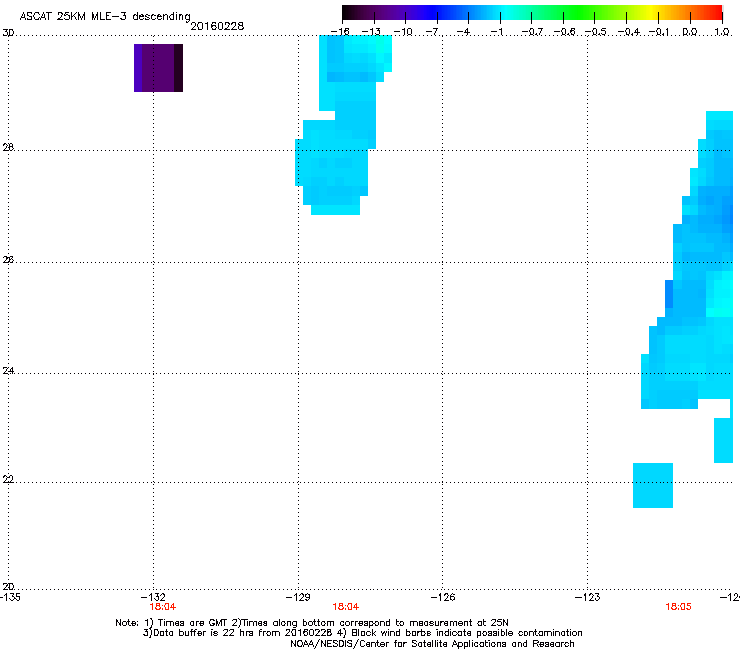Click the "-7" color scale label
The height and width of the screenshot is (650, 740).
click(432, 32)
